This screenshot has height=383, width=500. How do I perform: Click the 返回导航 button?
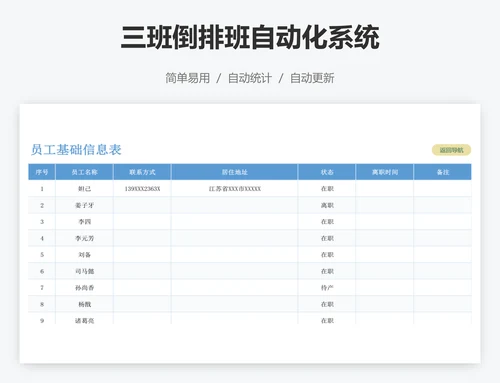[451, 150]
